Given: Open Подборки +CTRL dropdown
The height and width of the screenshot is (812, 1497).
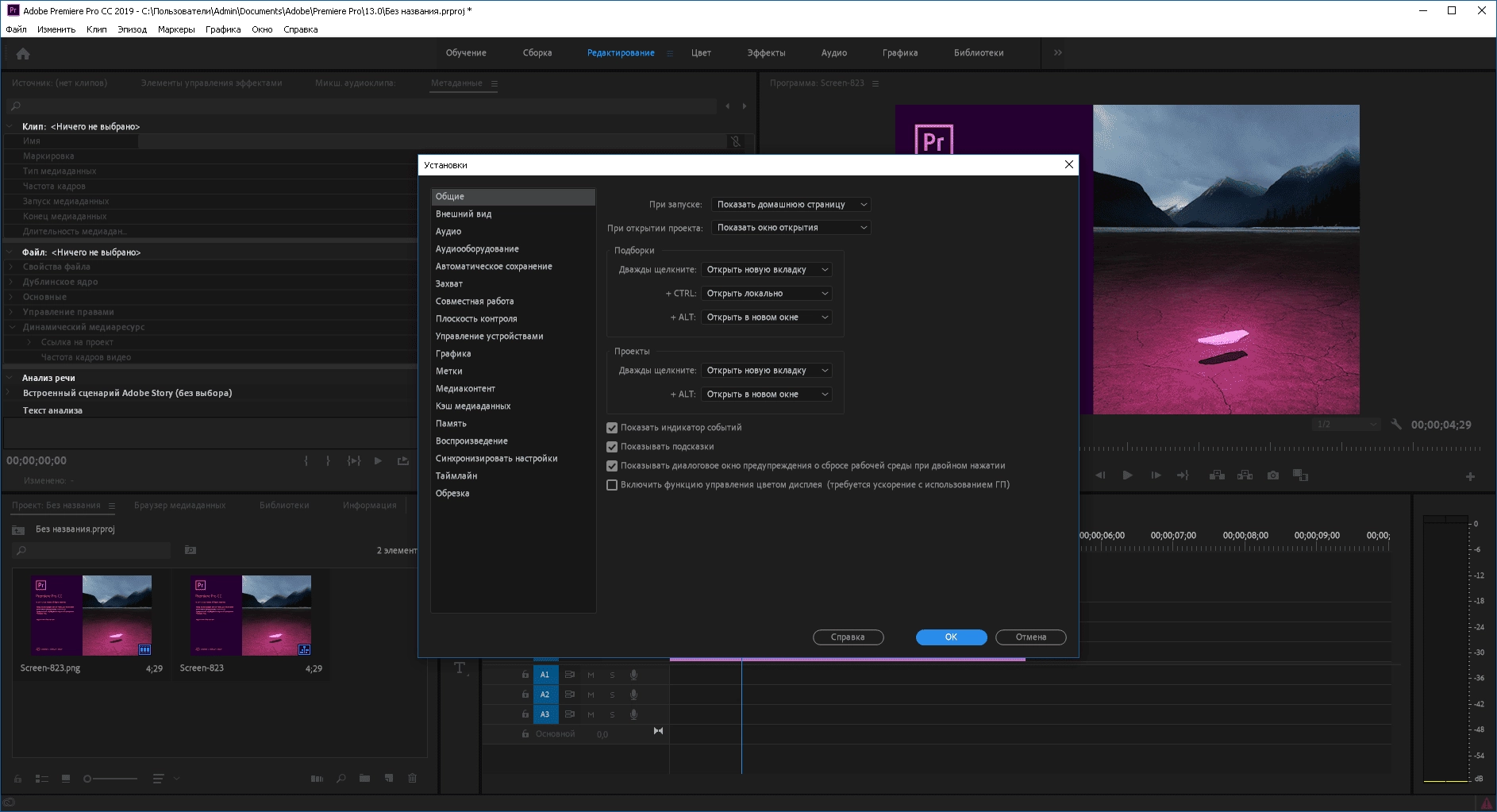Looking at the screenshot, I should pyautogui.click(x=767, y=294).
